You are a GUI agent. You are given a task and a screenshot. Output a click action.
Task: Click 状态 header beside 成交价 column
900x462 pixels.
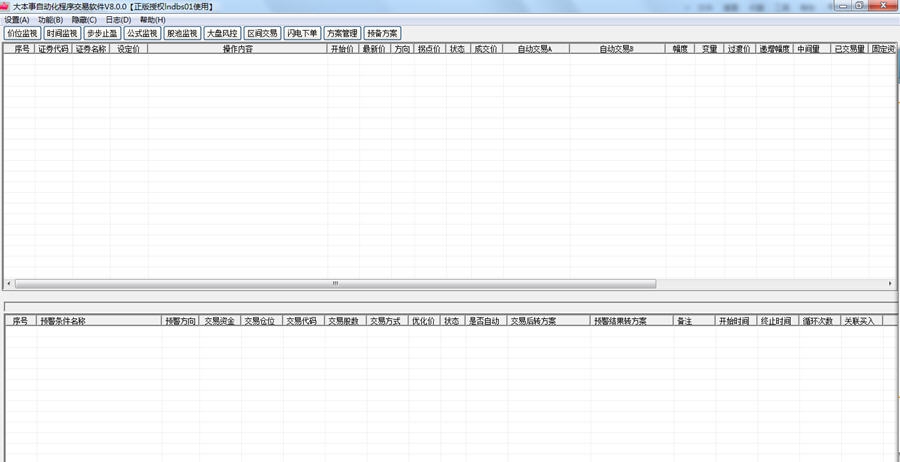click(457, 49)
